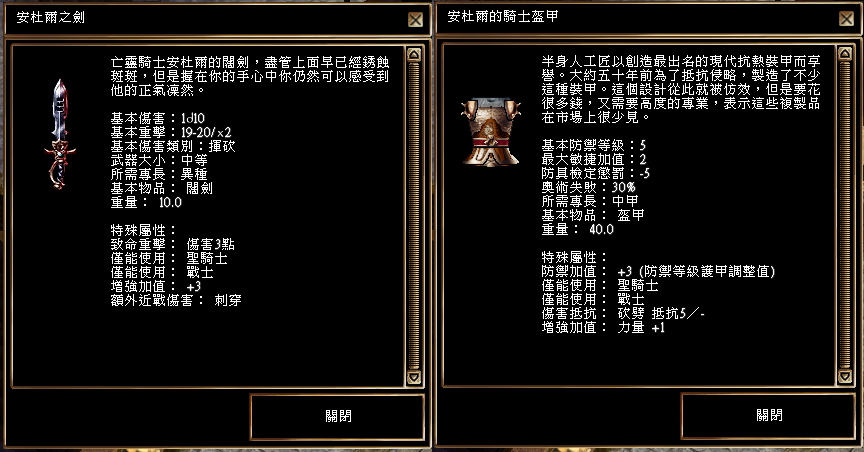Image resolution: width=864 pixels, height=452 pixels.
Task: Click the 額外近戰傷害: 刺穿 property line
Action: pos(176,300)
